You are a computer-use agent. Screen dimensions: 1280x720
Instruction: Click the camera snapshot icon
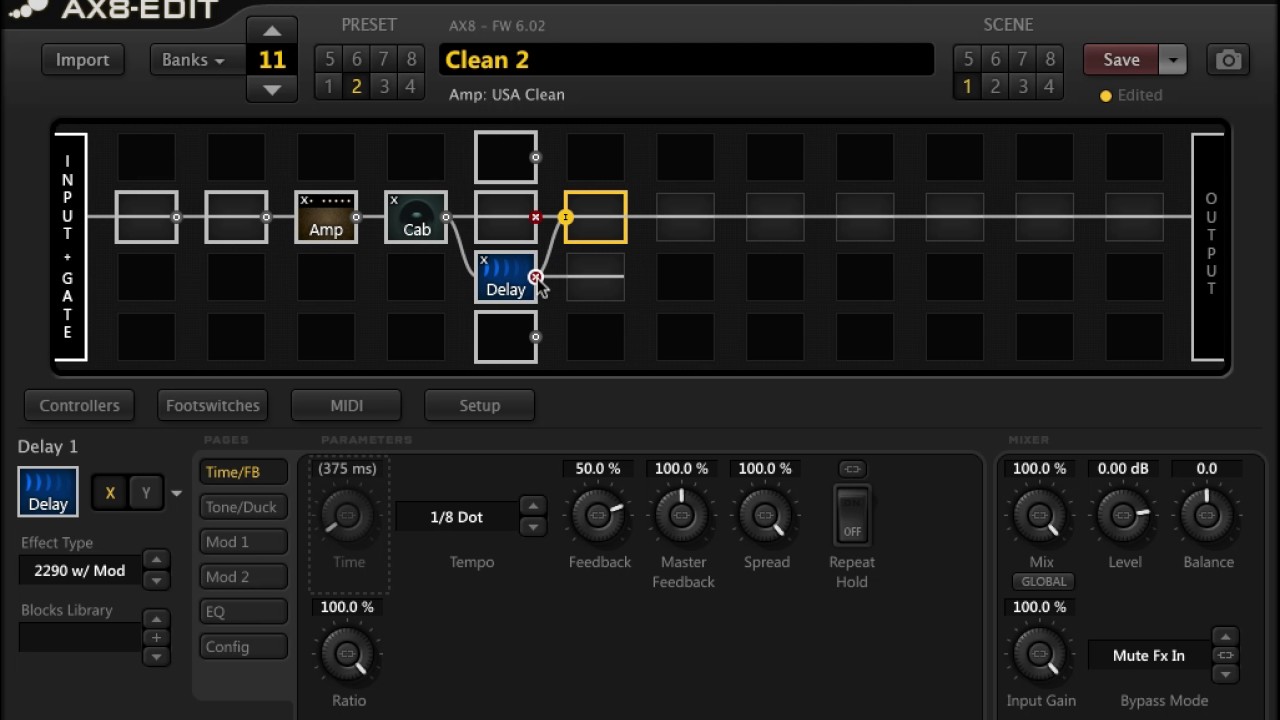click(1228, 60)
